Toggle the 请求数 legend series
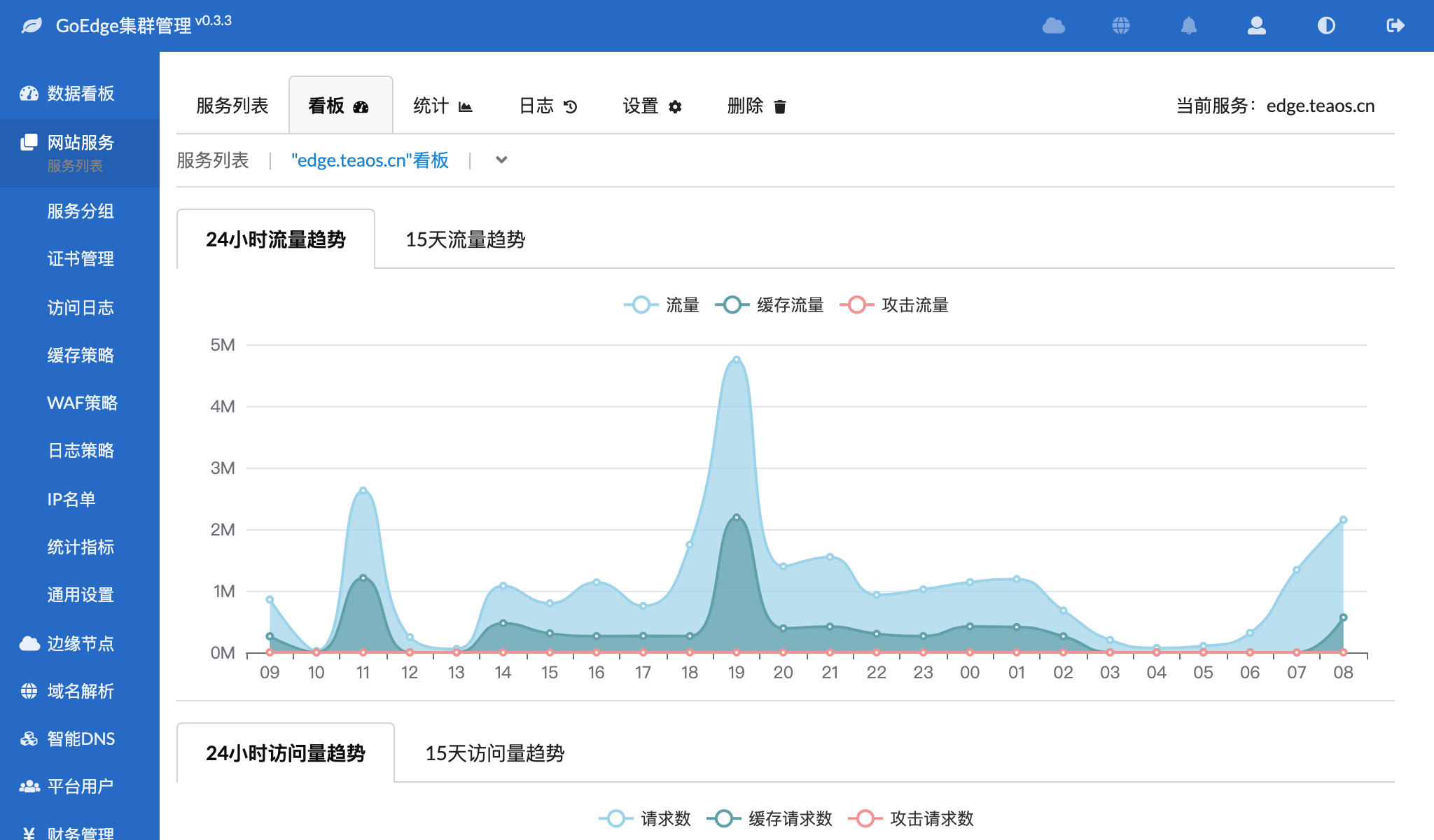 (x=645, y=818)
